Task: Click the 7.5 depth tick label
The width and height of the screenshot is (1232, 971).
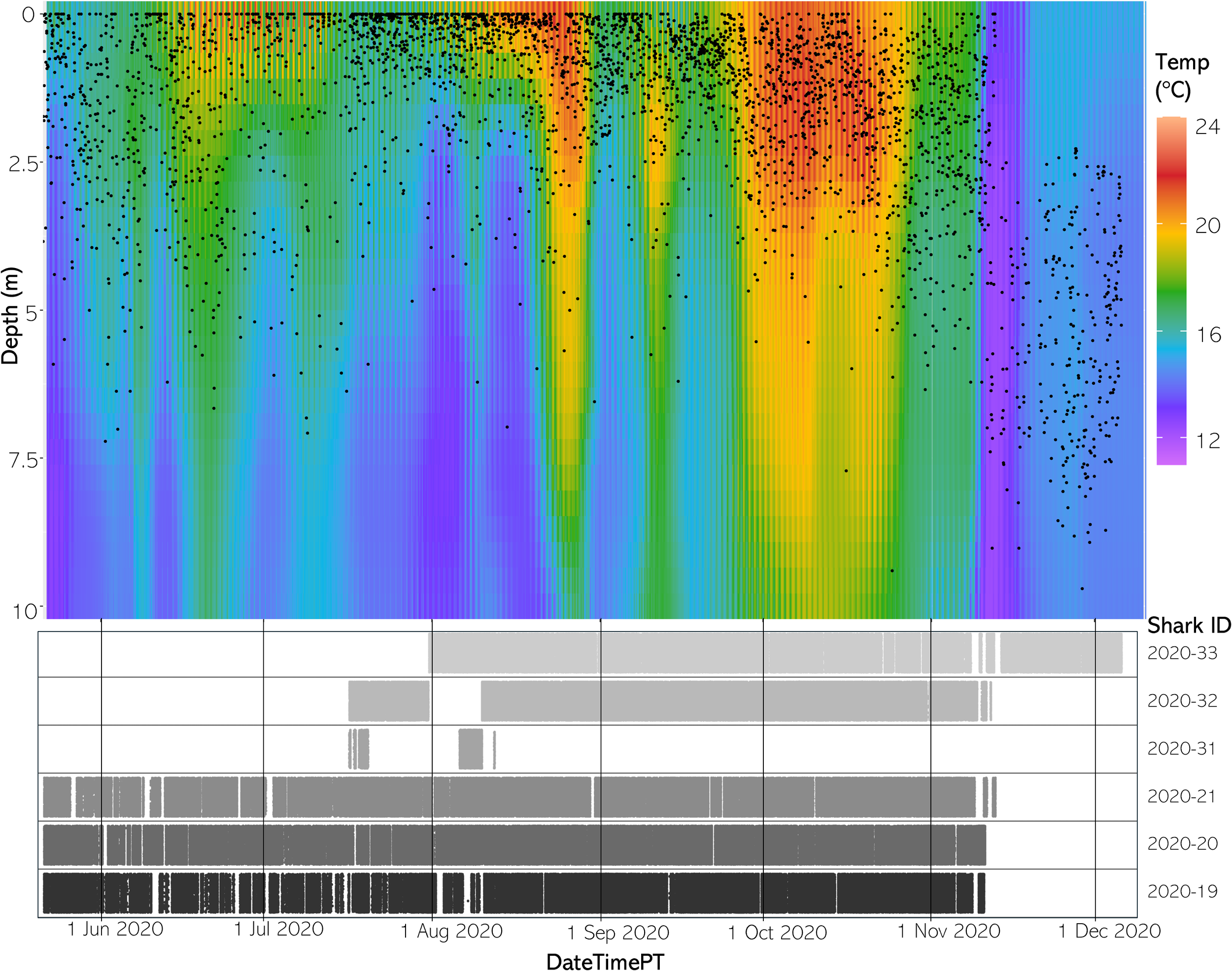Action: click(23, 460)
